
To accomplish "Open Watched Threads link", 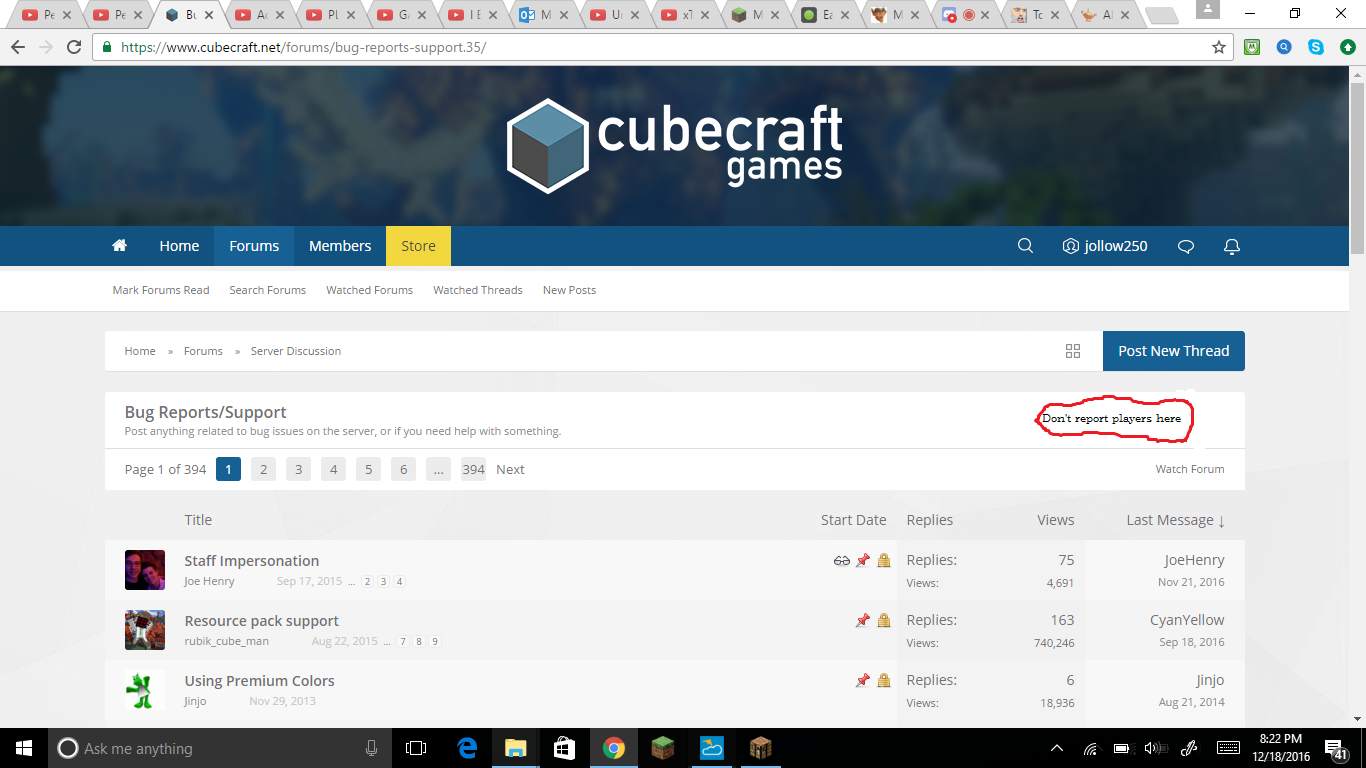I will pos(478,290).
